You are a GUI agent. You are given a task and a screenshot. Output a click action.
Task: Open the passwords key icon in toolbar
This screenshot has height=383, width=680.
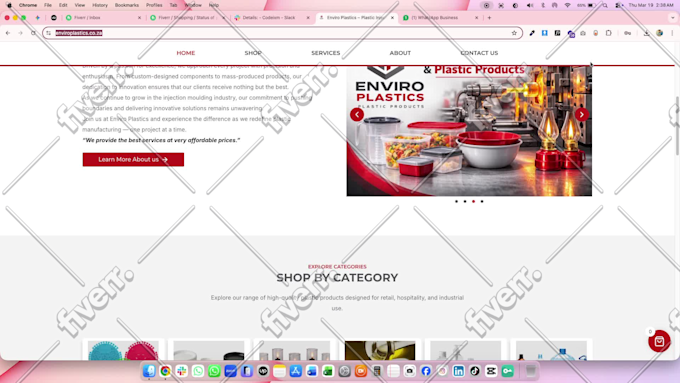[x=628, y=33]
